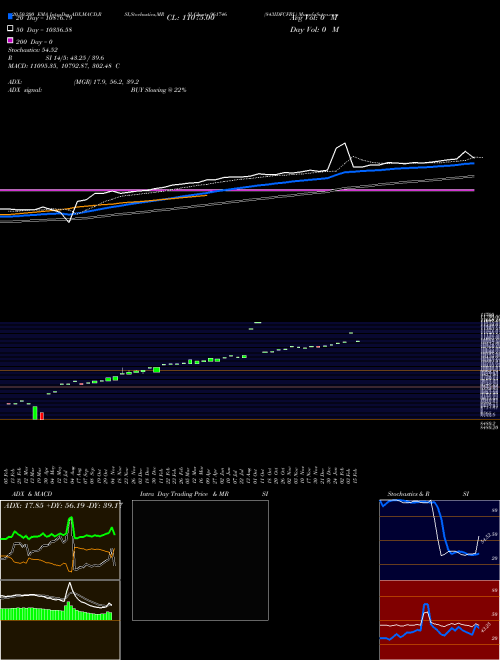Click the MACD values line
The width and height of the screenshot is (500, 660).
tap(64, 66)
